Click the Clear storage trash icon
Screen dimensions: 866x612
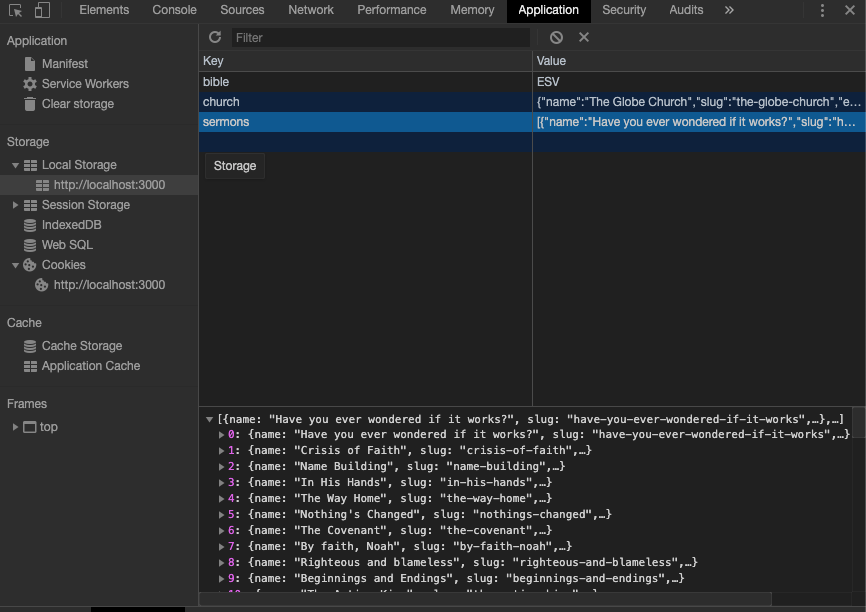coord(30,104)
